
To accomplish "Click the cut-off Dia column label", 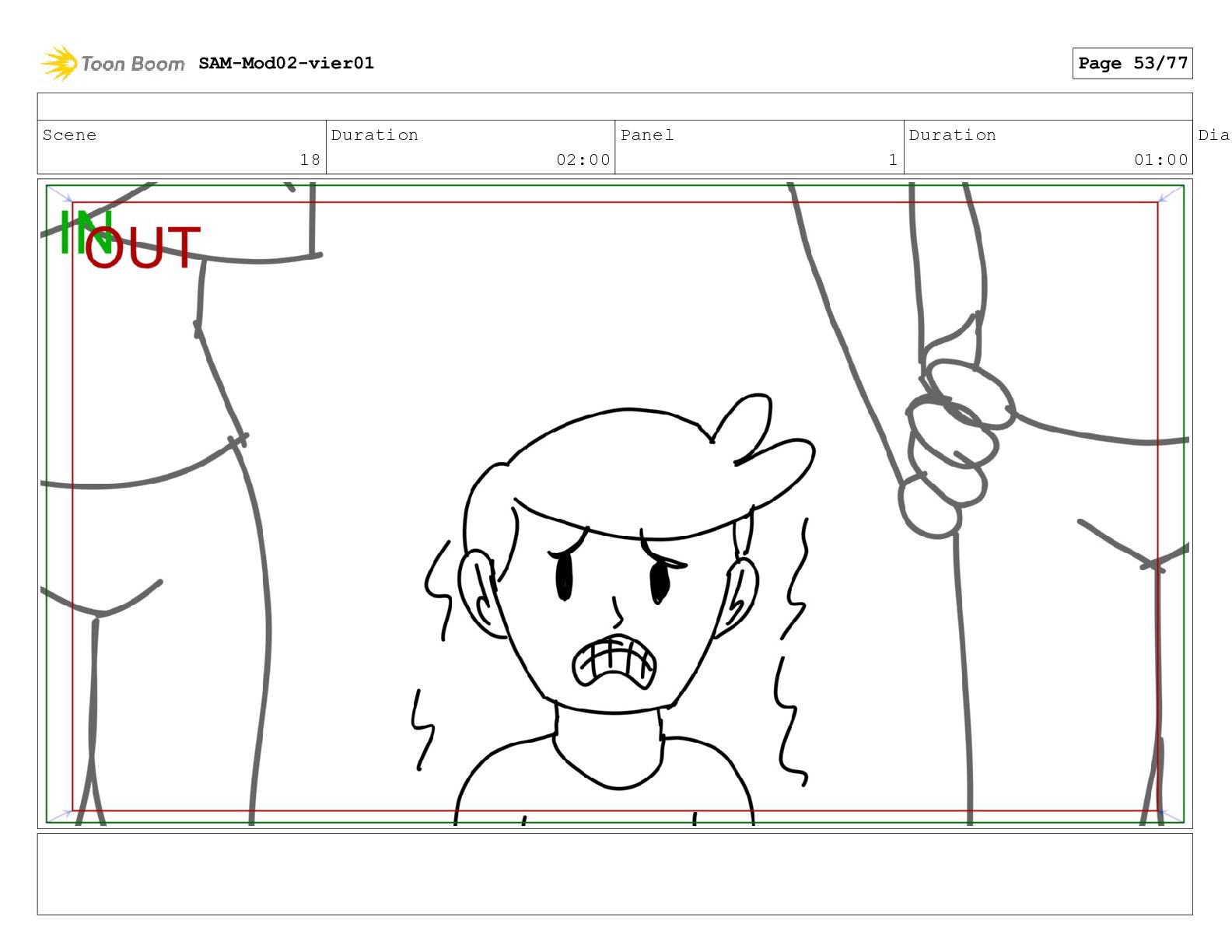I will pyautogui.click(x=1214, y=135).
